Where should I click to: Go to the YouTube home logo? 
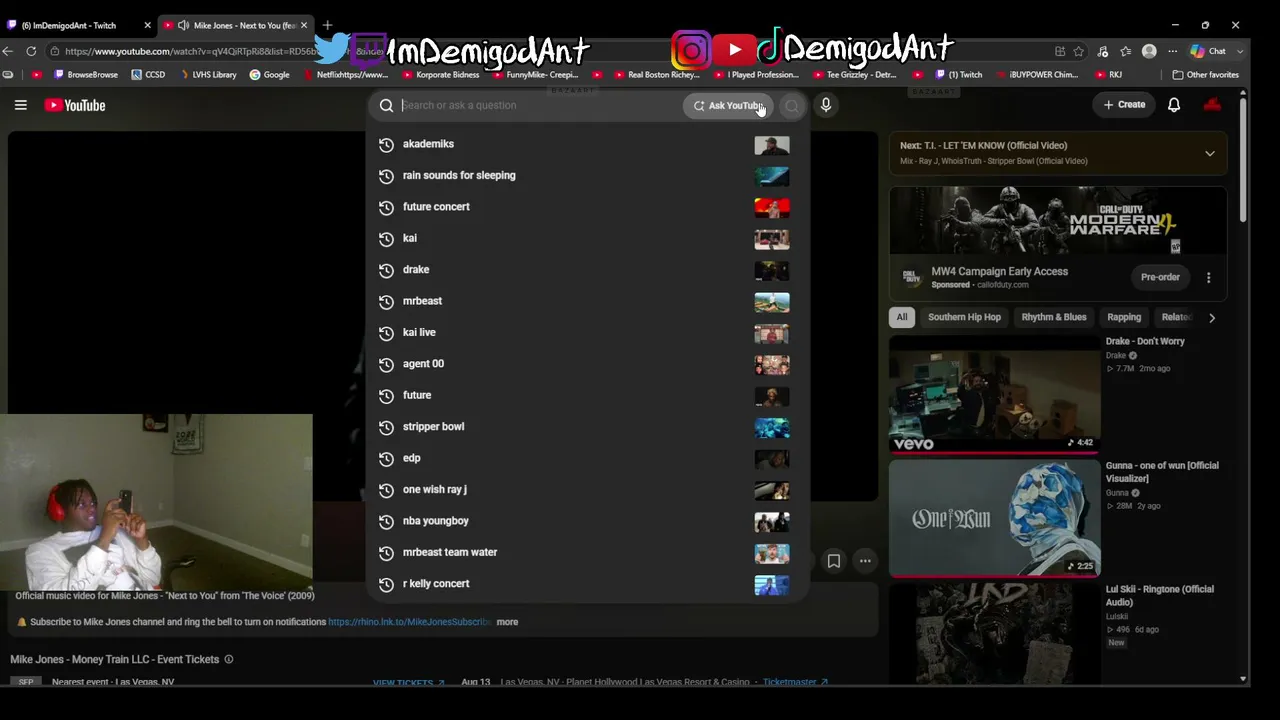click(x=75, y=105)
